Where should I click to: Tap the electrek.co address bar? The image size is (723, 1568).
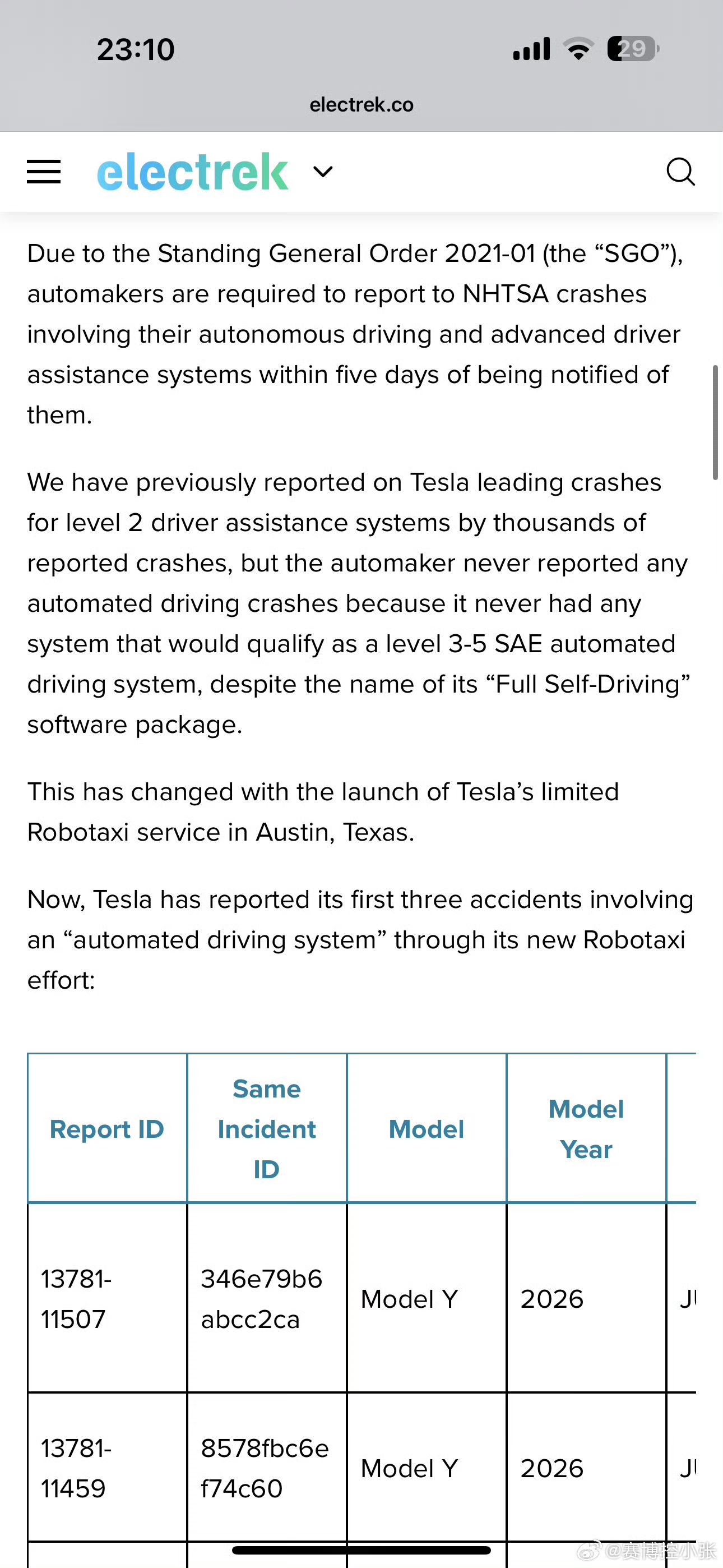[361, 105]
